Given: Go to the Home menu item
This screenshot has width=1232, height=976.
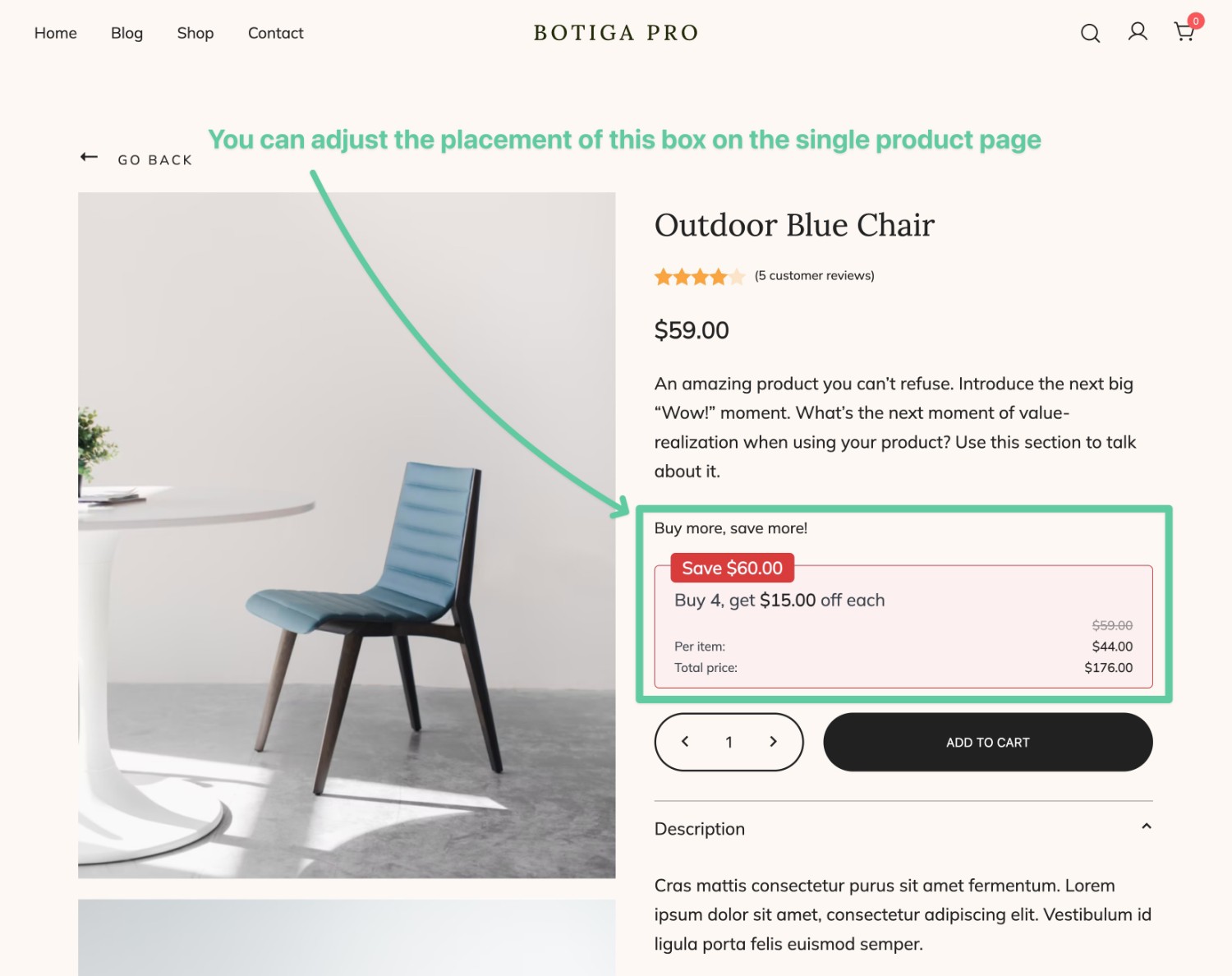Looking at the screenshot, I should (56, 33).
